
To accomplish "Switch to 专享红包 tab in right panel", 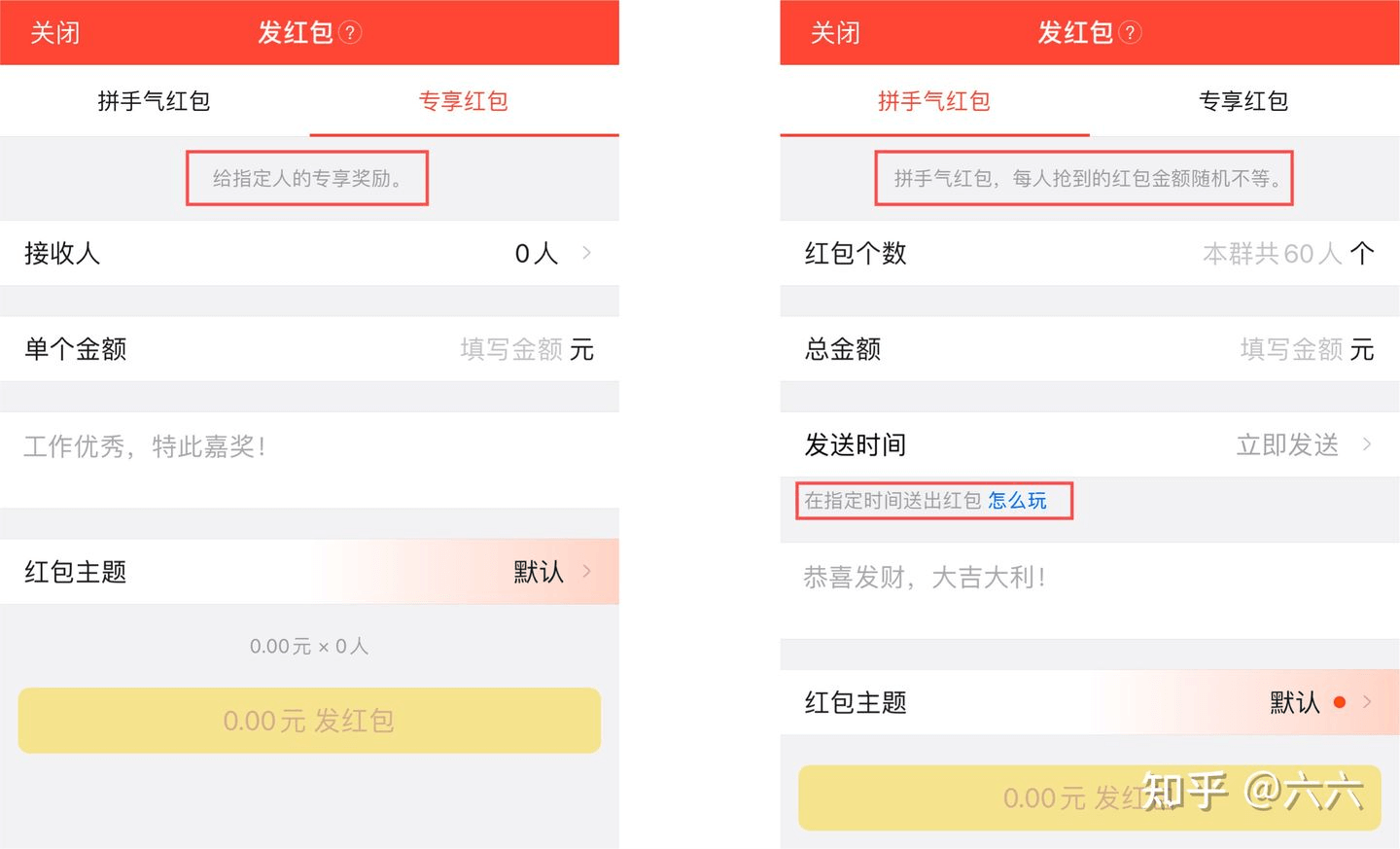I will (x=1243, y=101).
